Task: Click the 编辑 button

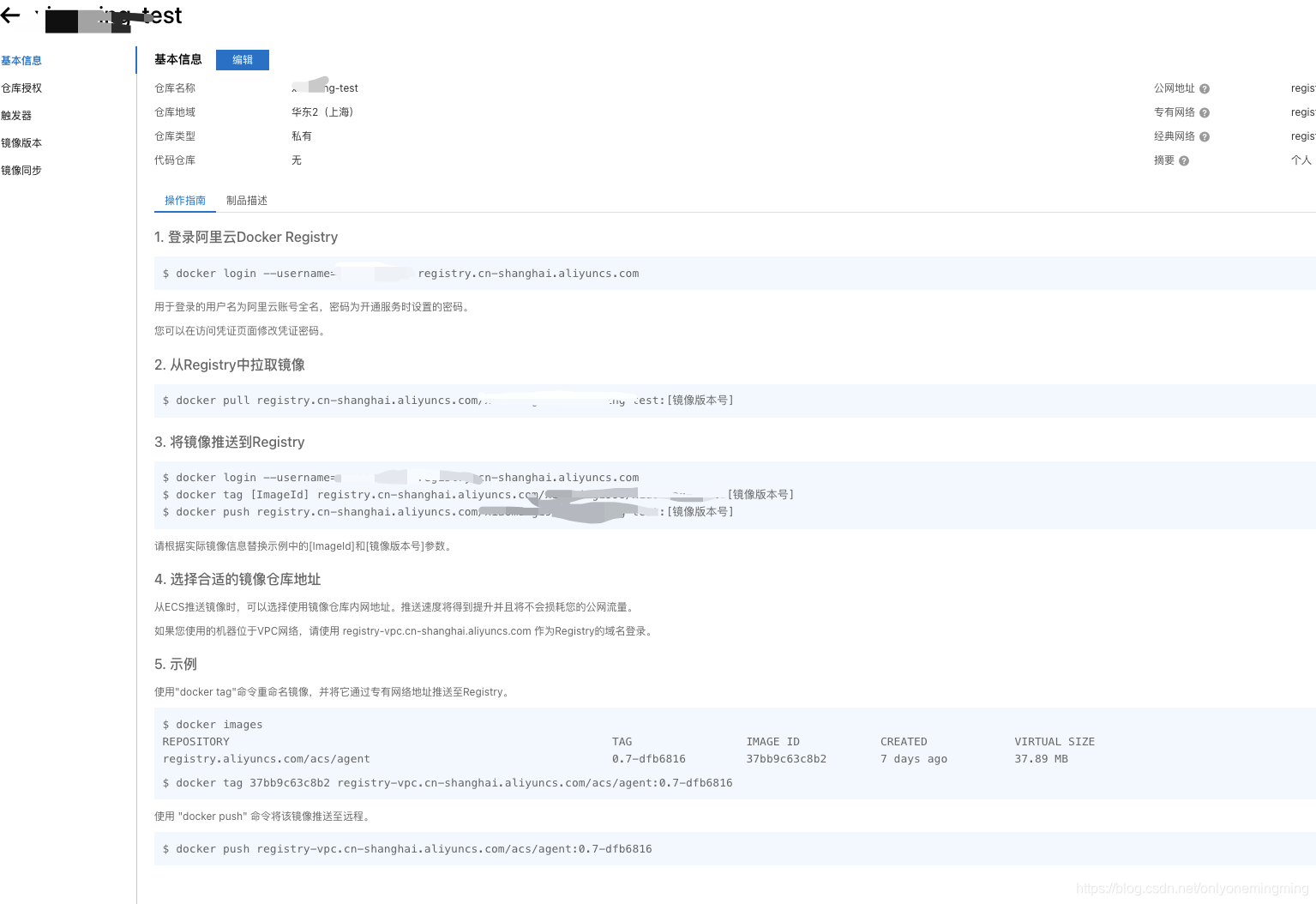Action: (x=243, y=59)
